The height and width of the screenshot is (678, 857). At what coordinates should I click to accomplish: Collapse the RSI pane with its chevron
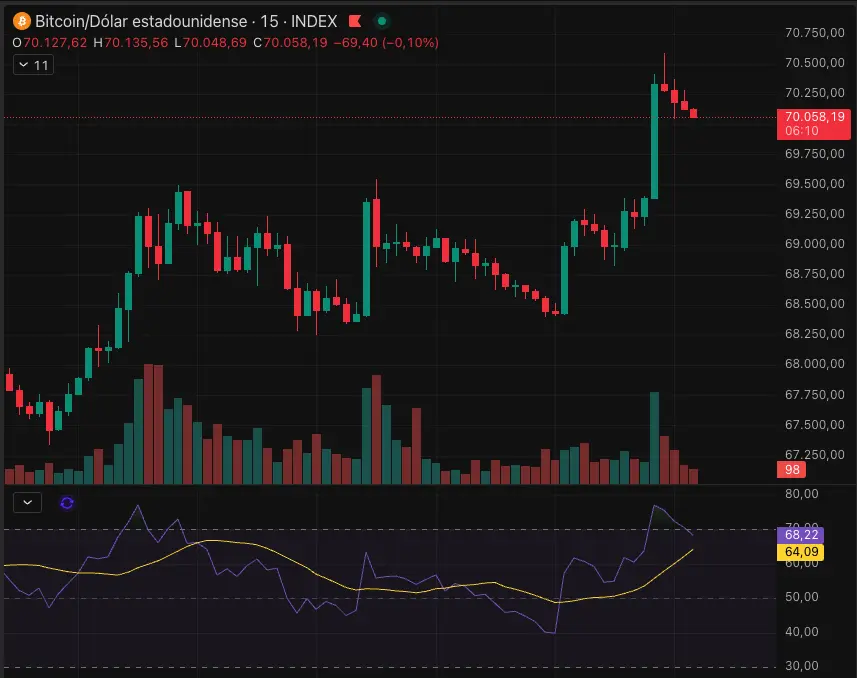tap(27, 502)
